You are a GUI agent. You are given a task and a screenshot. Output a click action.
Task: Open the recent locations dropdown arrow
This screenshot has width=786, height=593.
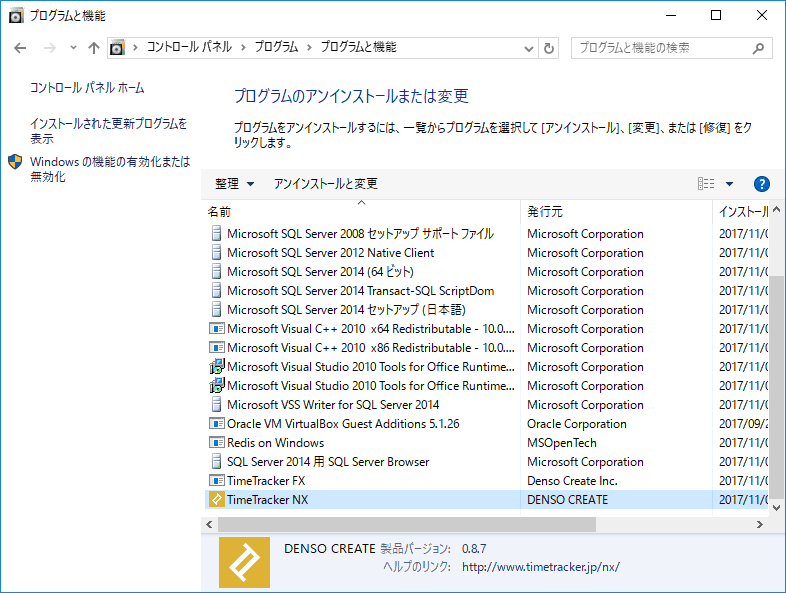(x=73, y=48)
